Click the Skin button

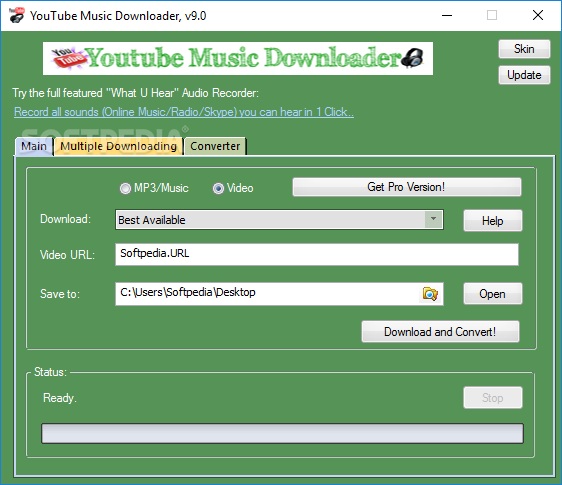pos(524,49)
